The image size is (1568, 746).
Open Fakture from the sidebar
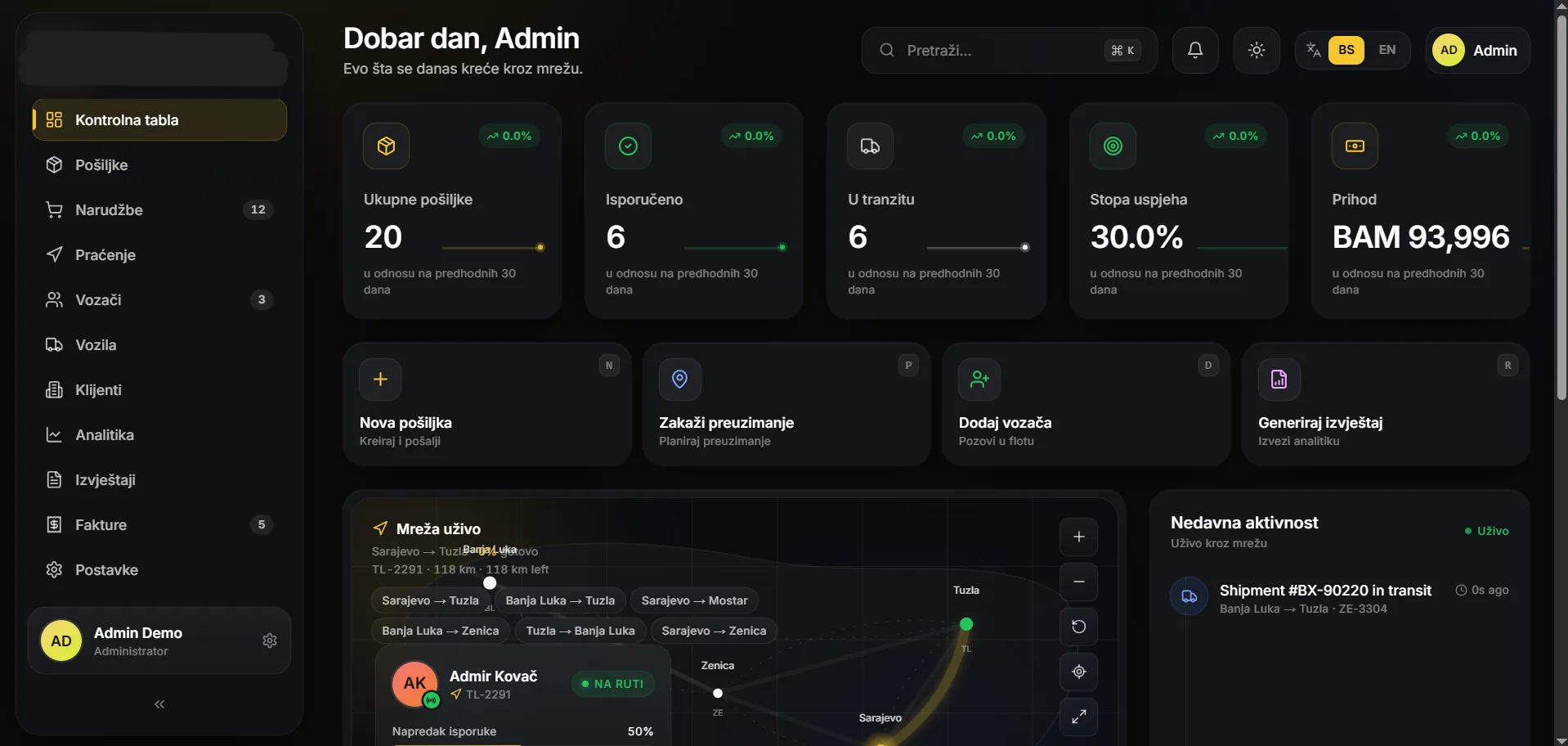click(x=159, y=525)
